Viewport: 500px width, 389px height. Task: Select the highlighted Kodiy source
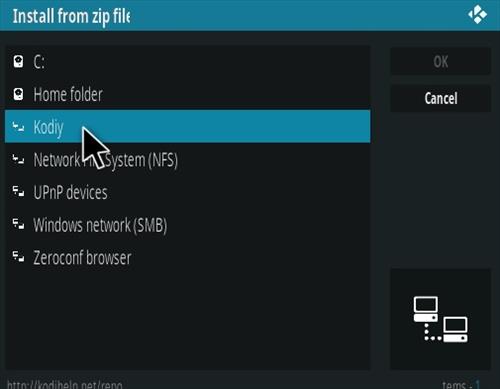(187, 127)
